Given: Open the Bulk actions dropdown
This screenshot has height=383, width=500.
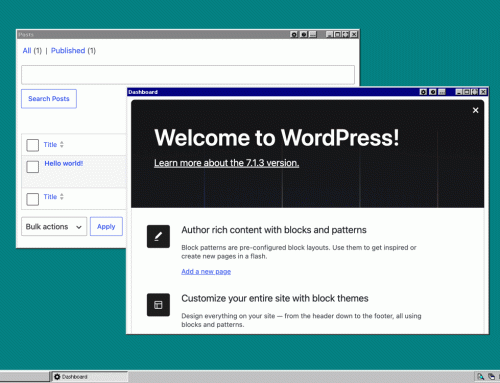Looking at the screenshot, I should coord(54,227).
